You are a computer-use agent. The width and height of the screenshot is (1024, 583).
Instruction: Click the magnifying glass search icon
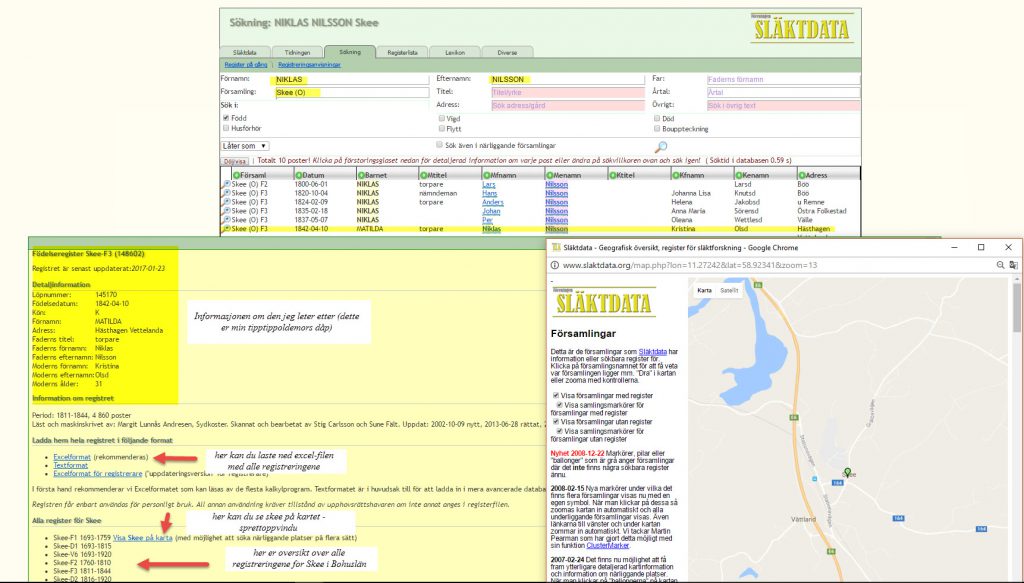660,148
